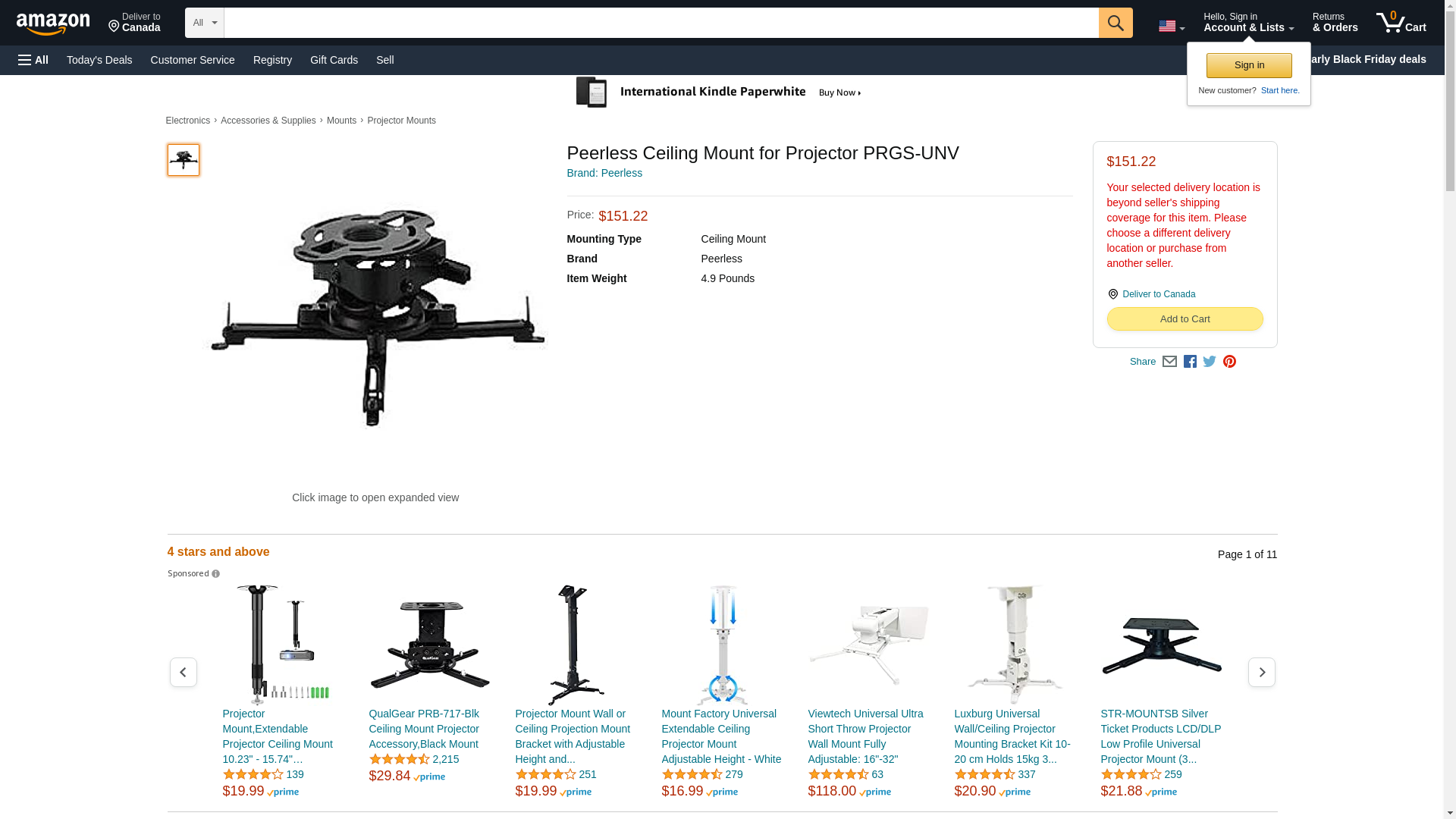The image size is (1456, 819).
Task: Open Gift Cards from navigation bar
Action: pyautogui.click(x=334, y=60)
